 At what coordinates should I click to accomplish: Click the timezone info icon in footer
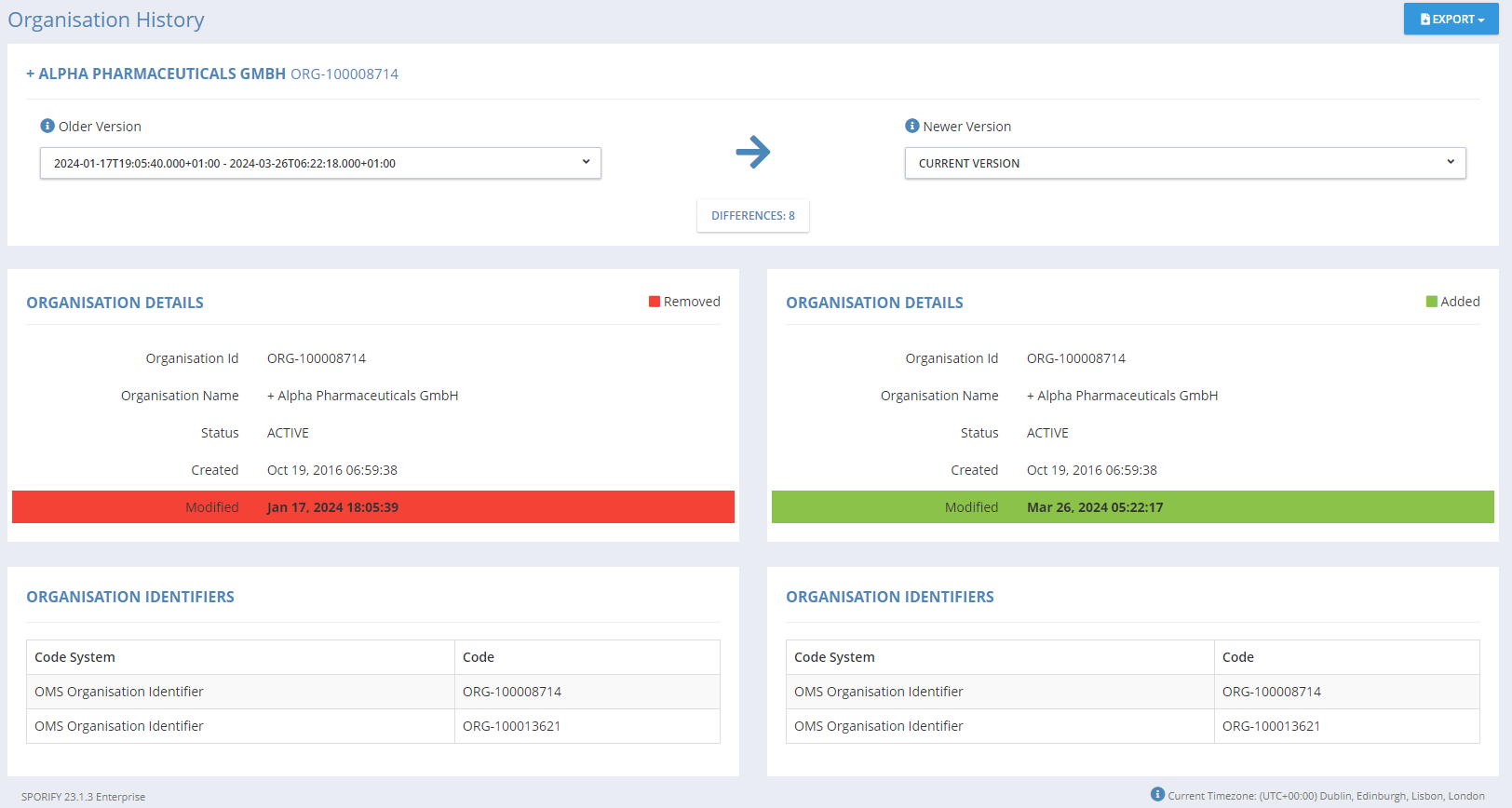pyautogui.click(x=1157, y=794)
